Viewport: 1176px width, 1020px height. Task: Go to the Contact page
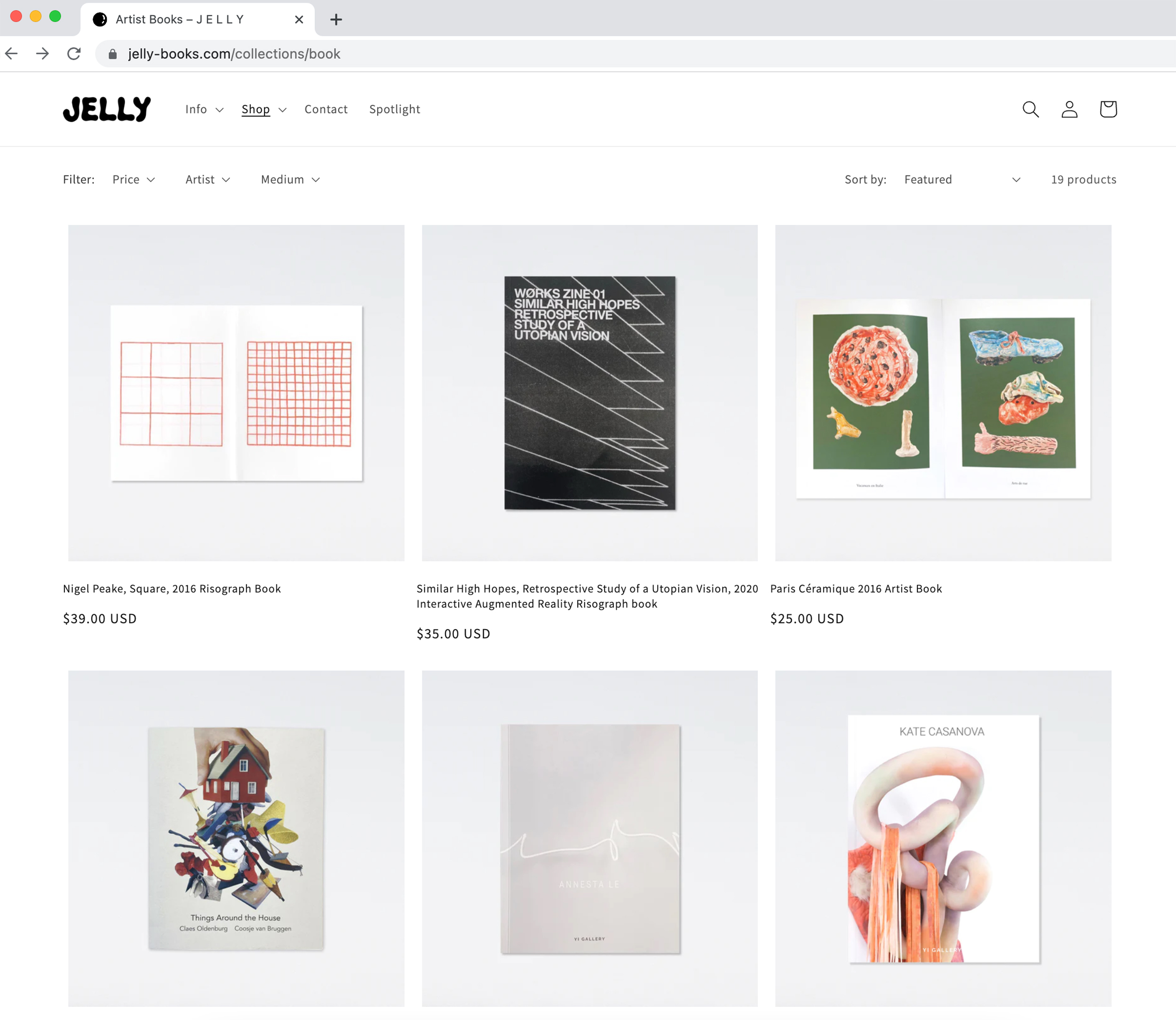point(326,109)
